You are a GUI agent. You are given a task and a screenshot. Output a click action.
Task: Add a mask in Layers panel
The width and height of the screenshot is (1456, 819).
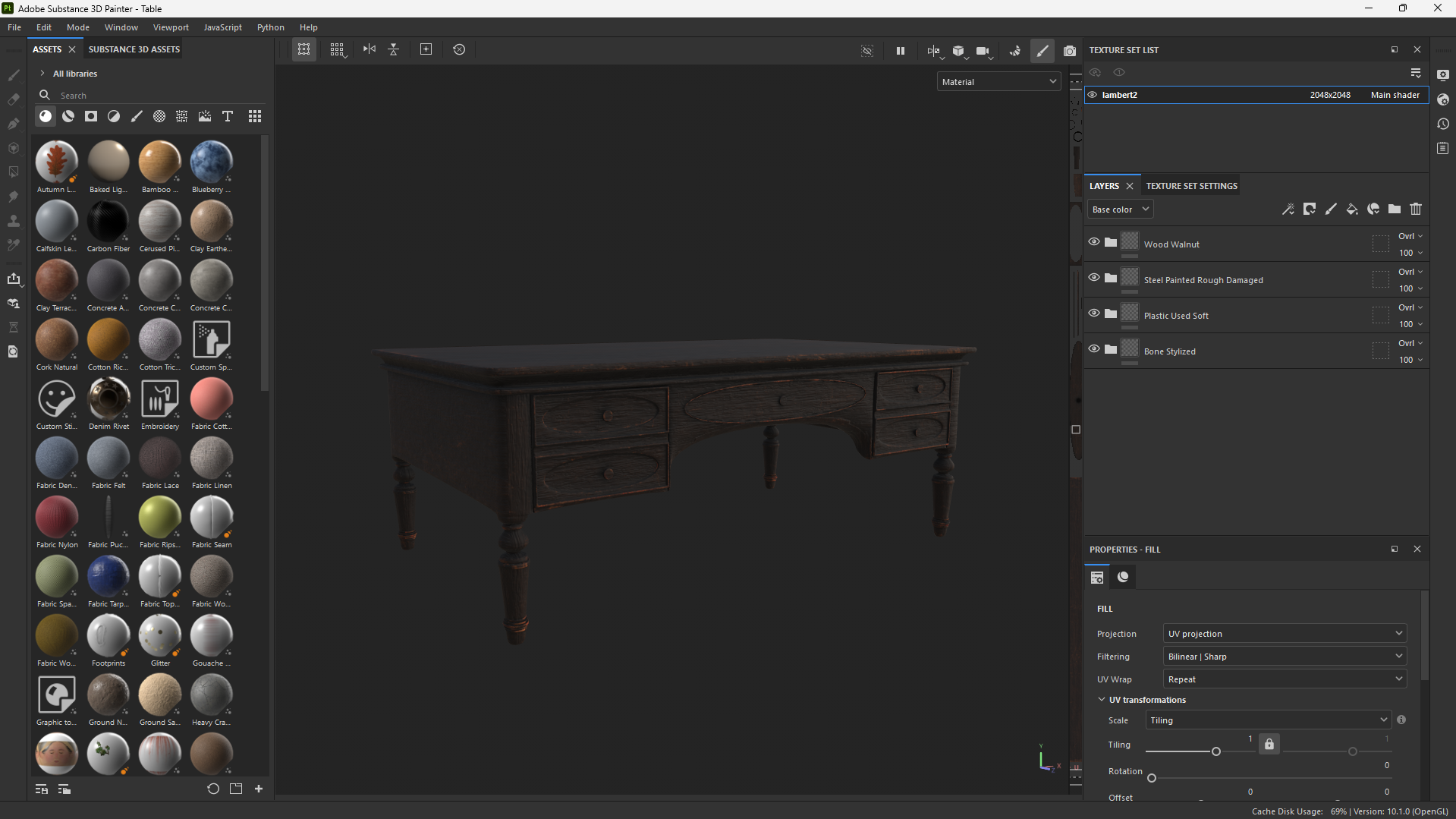(1310, 209)
